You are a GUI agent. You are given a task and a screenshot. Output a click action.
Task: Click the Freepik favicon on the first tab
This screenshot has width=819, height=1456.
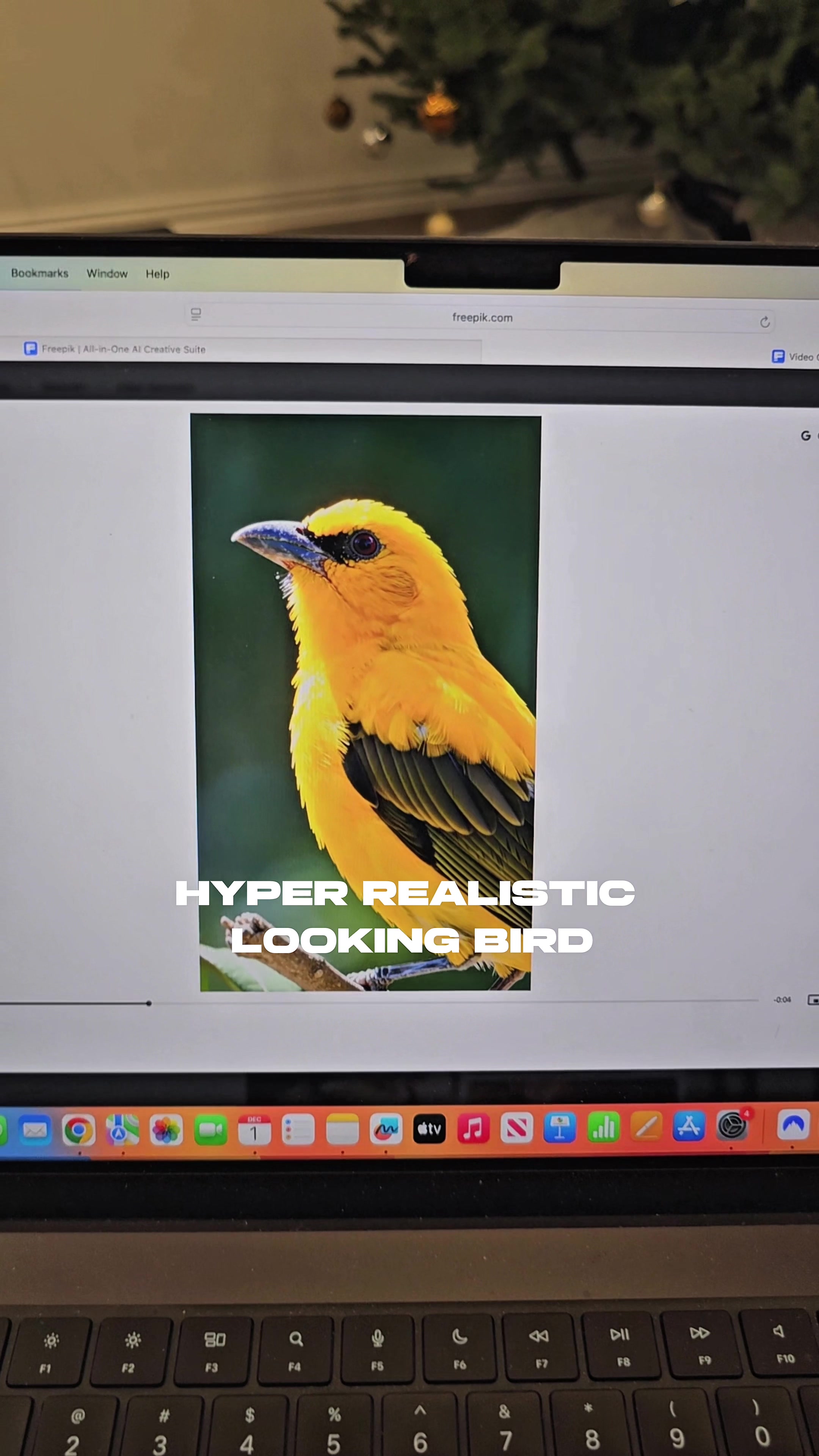[x=30, y=348]
